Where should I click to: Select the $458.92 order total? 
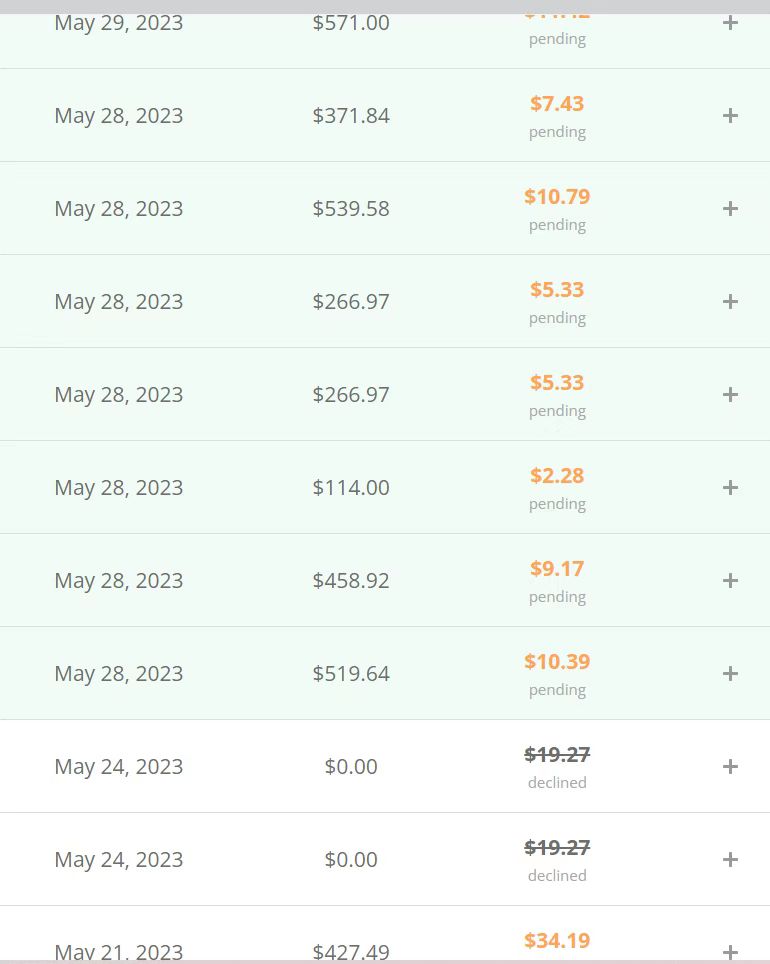click(x=351, y=581)
